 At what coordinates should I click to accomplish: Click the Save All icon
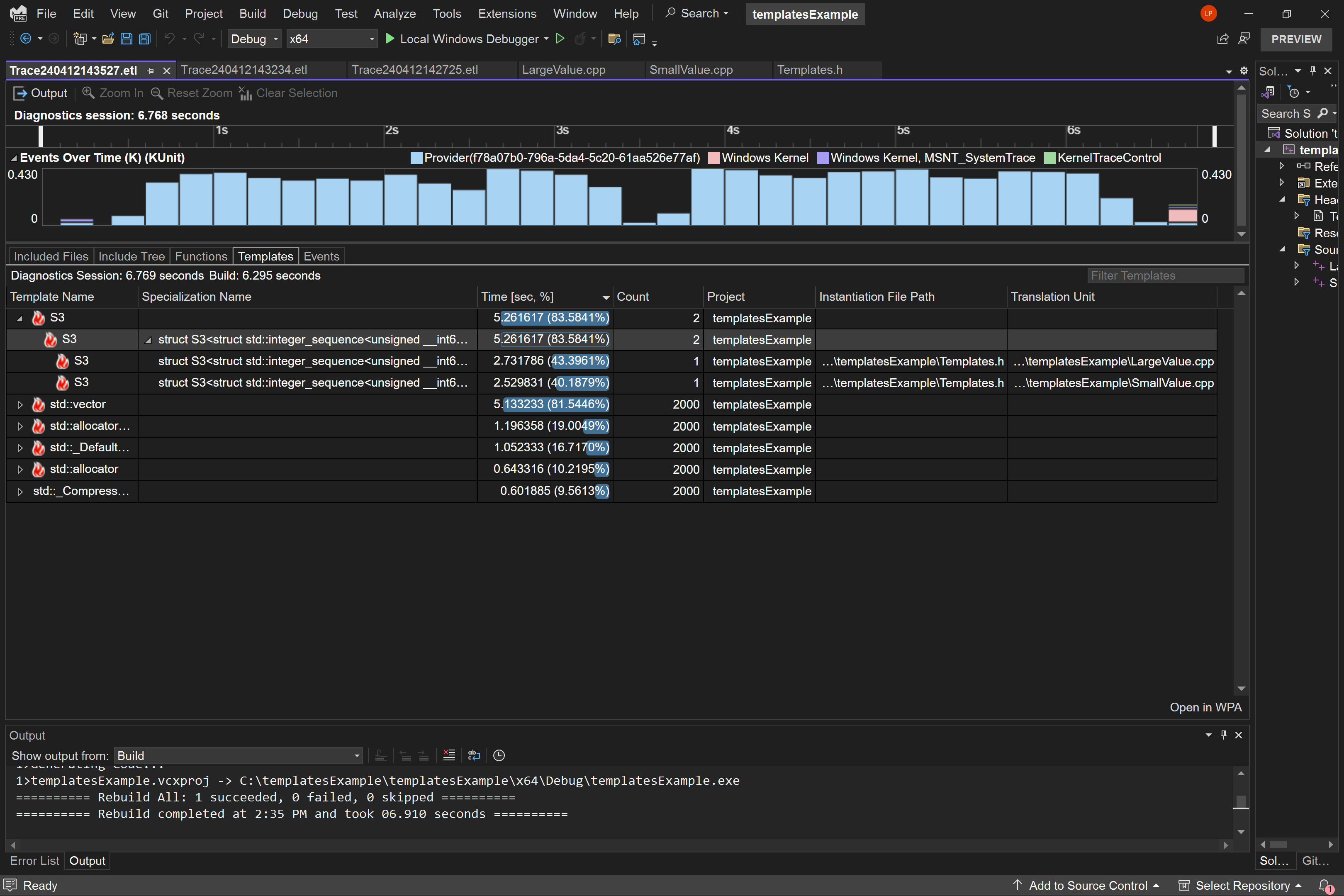coord(145,39)
